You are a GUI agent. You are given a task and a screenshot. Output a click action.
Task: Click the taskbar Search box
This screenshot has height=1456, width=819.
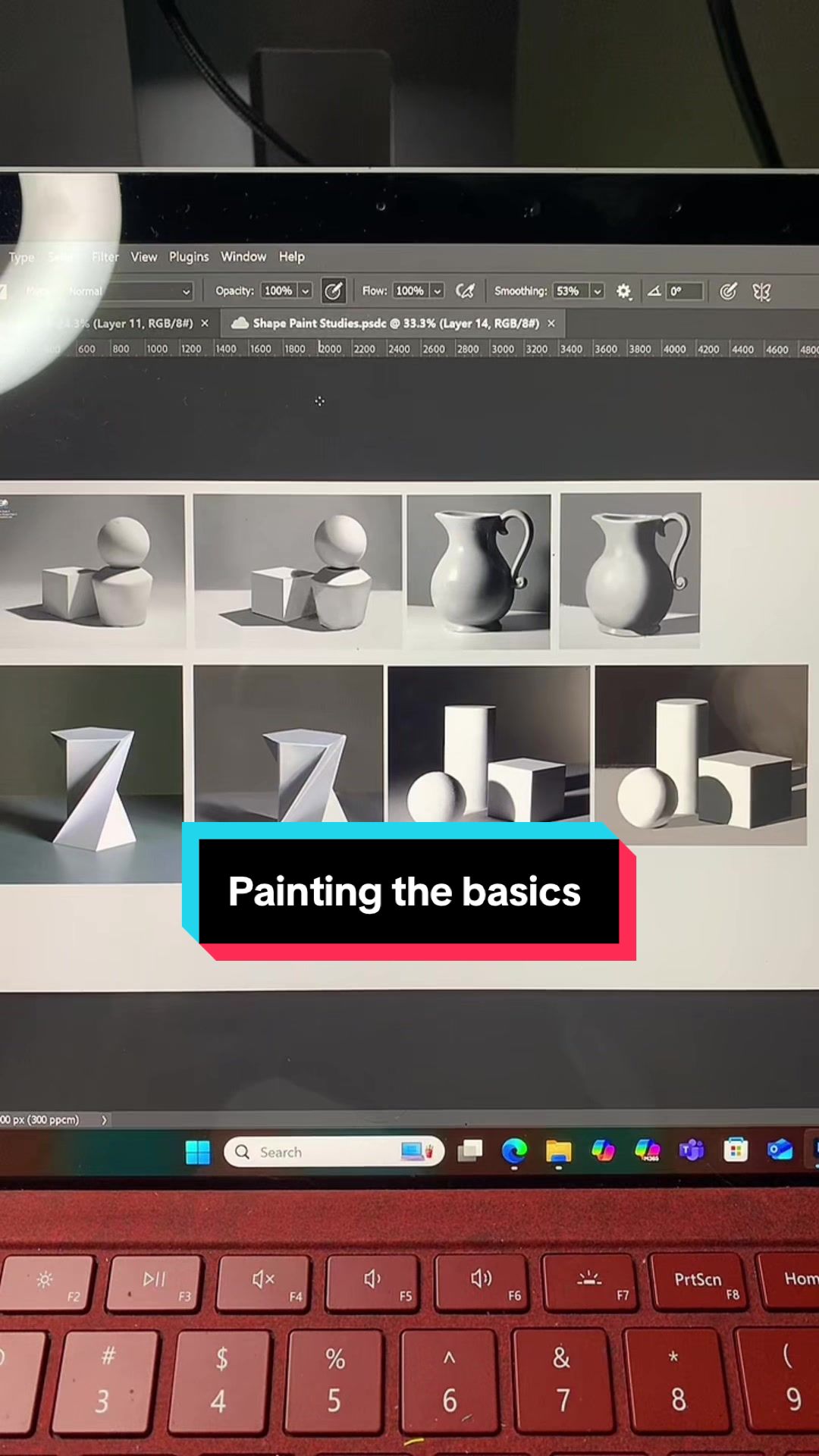coord(334,1152)
